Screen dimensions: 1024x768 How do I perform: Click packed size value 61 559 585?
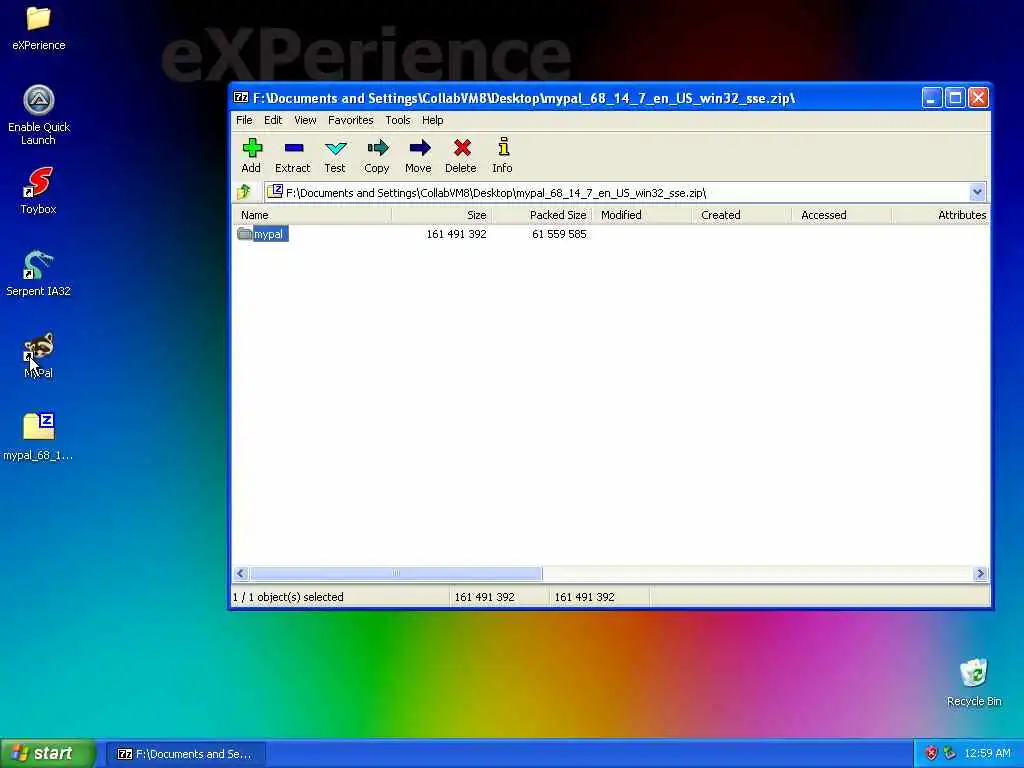coord(559,234)
